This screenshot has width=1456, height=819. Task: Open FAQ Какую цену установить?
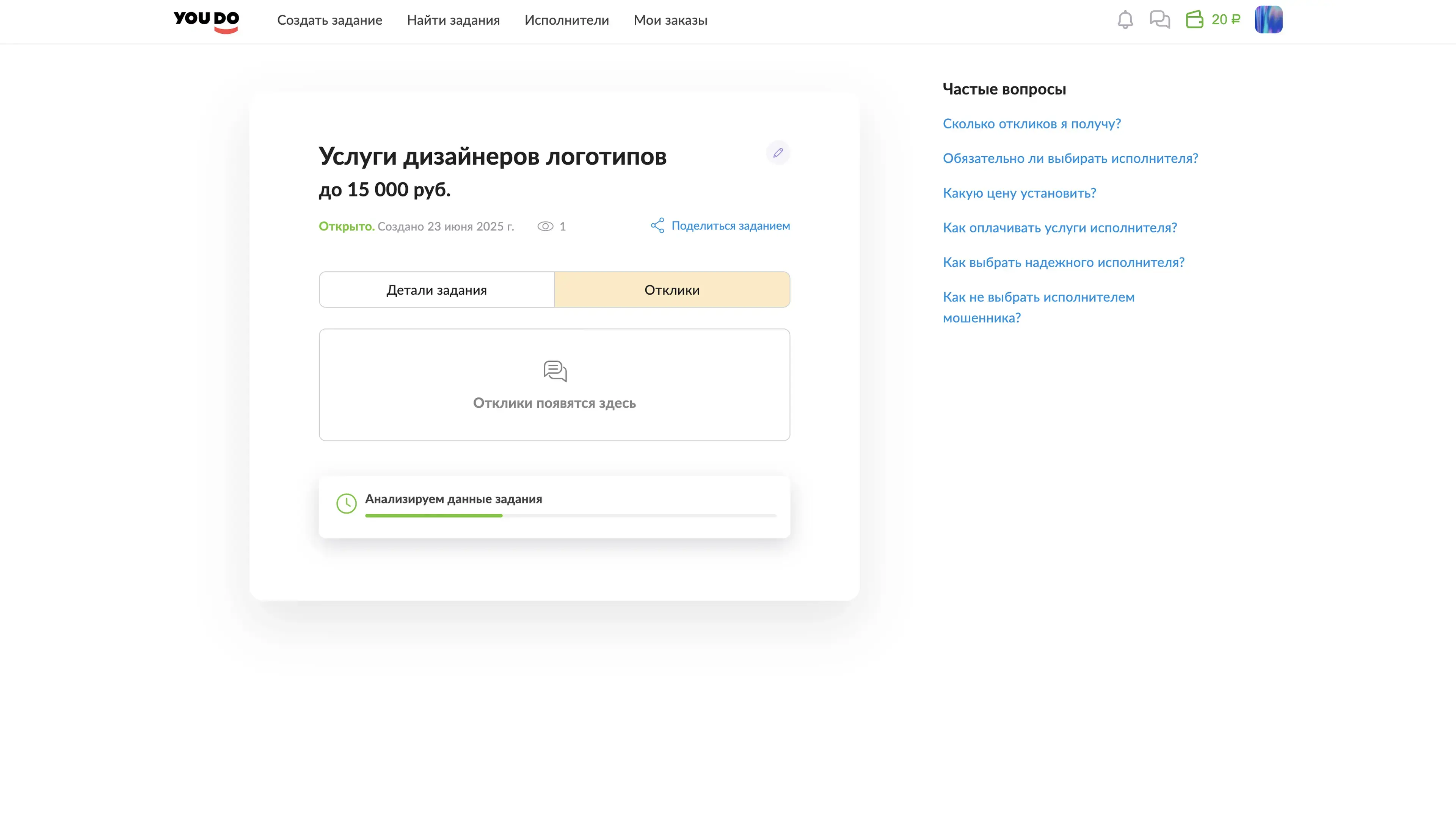click(x=1019, y=193)
